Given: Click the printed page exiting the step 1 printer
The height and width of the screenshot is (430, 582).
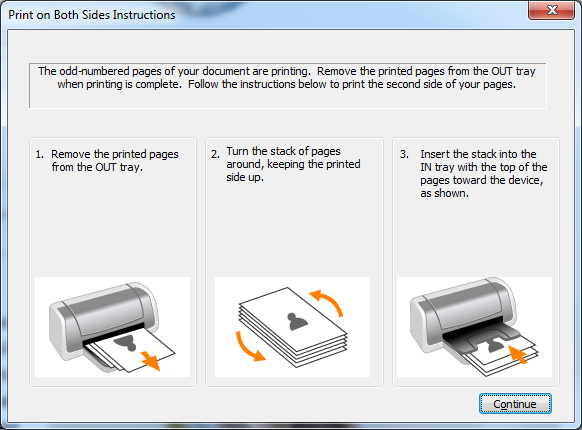Looking at the screenshot, I should pos(132,351).
